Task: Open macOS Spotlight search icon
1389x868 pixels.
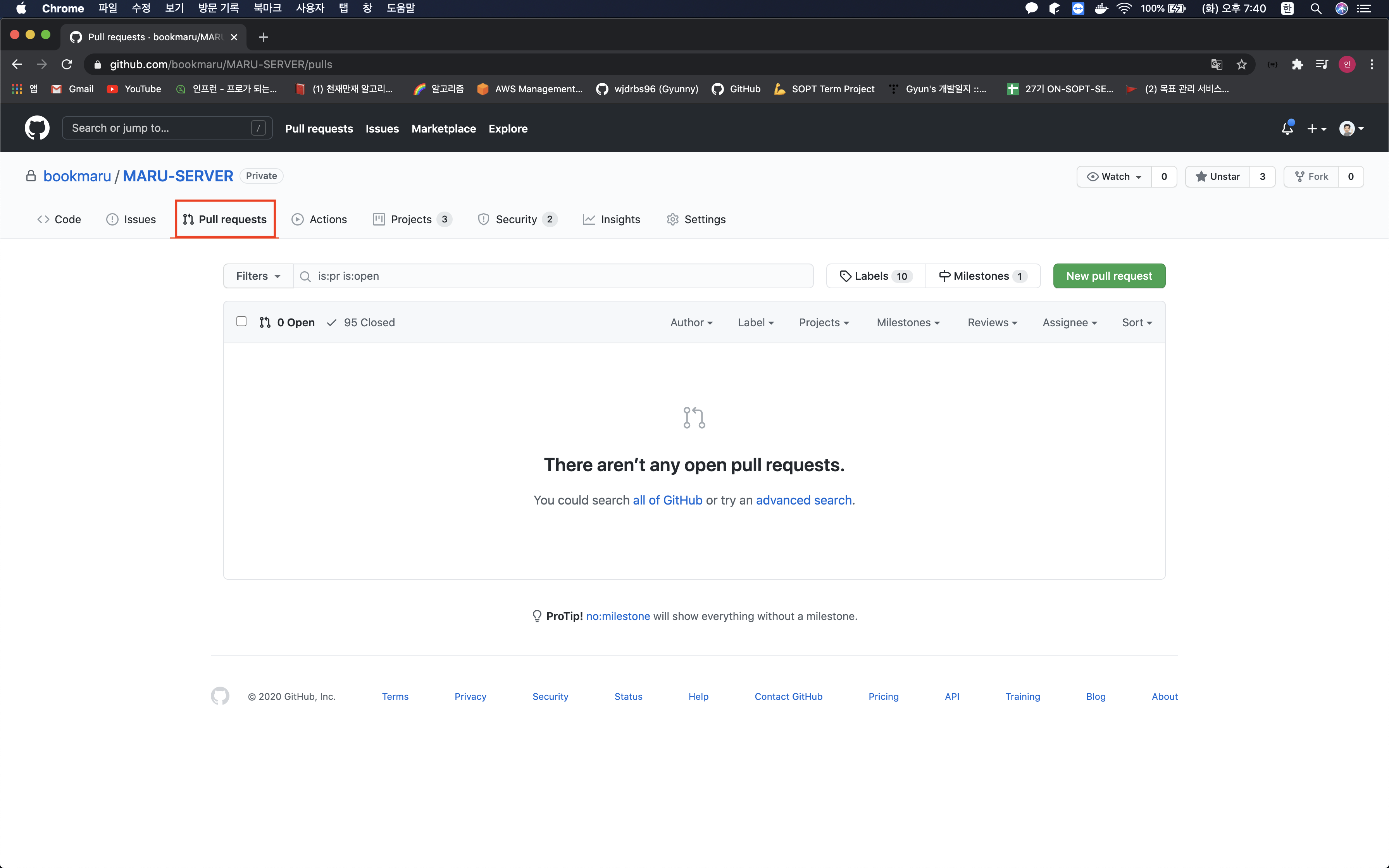Action: pyautogui.click(x=1315, y=9)
